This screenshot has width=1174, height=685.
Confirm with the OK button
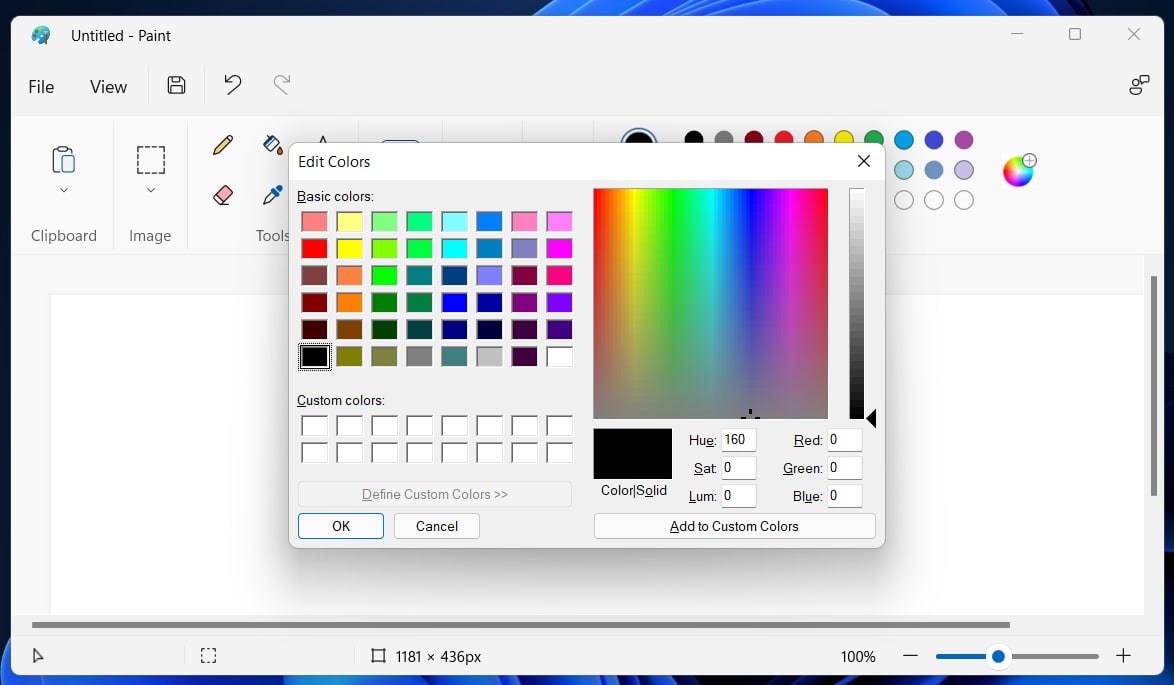(x=341, y=526)
